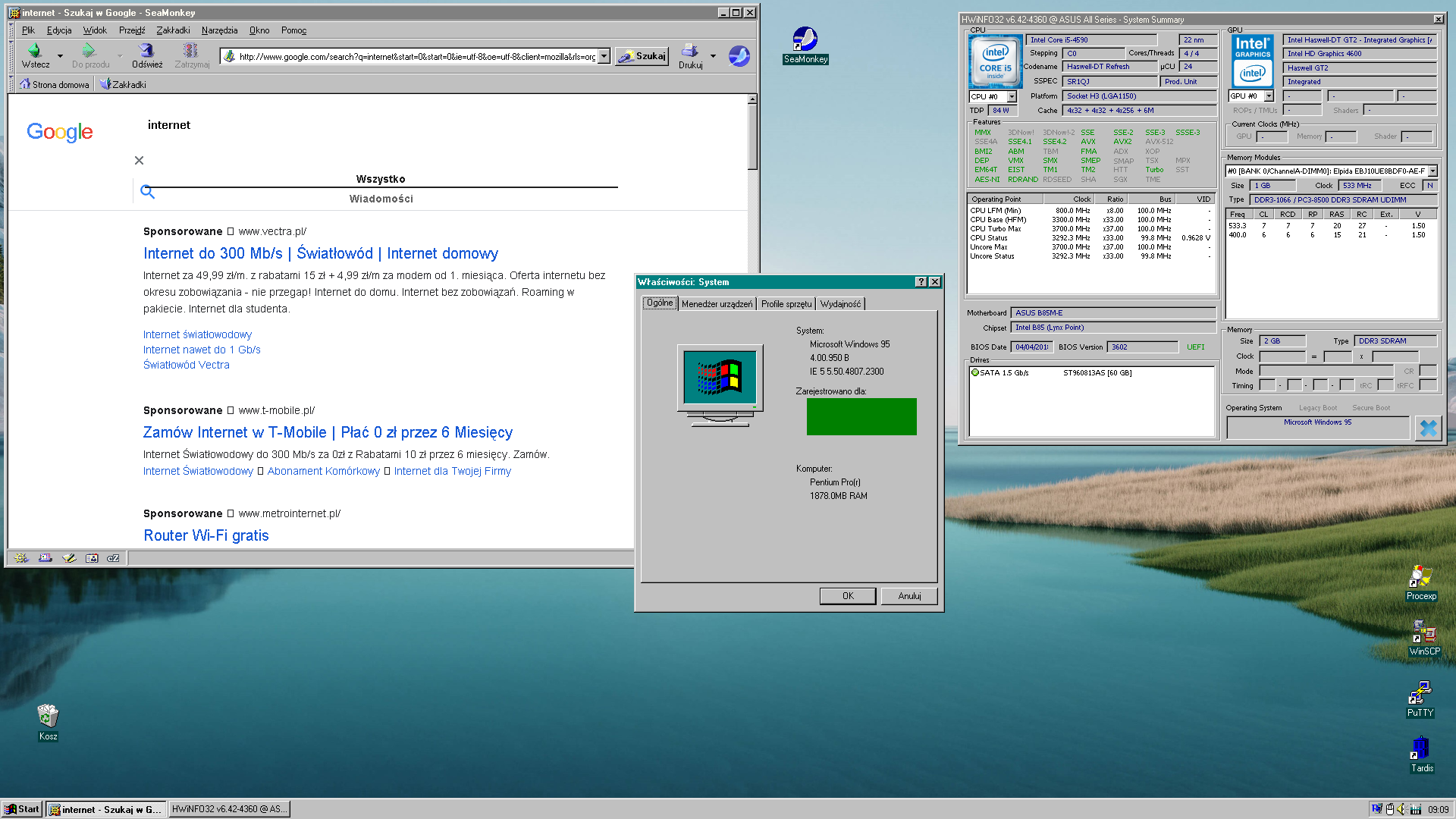Click the SATA drive green status icon
This screenshot has height=819, width=1456.
[x=974, y=372]
